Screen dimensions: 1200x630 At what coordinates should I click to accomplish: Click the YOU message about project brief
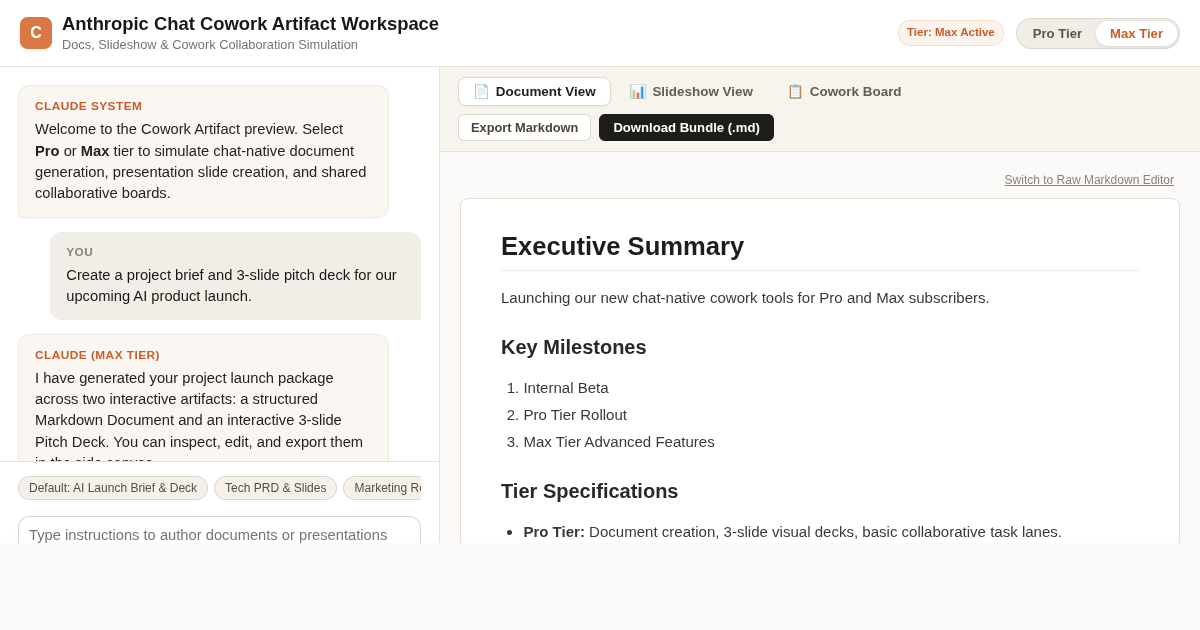tap(235, 276)
